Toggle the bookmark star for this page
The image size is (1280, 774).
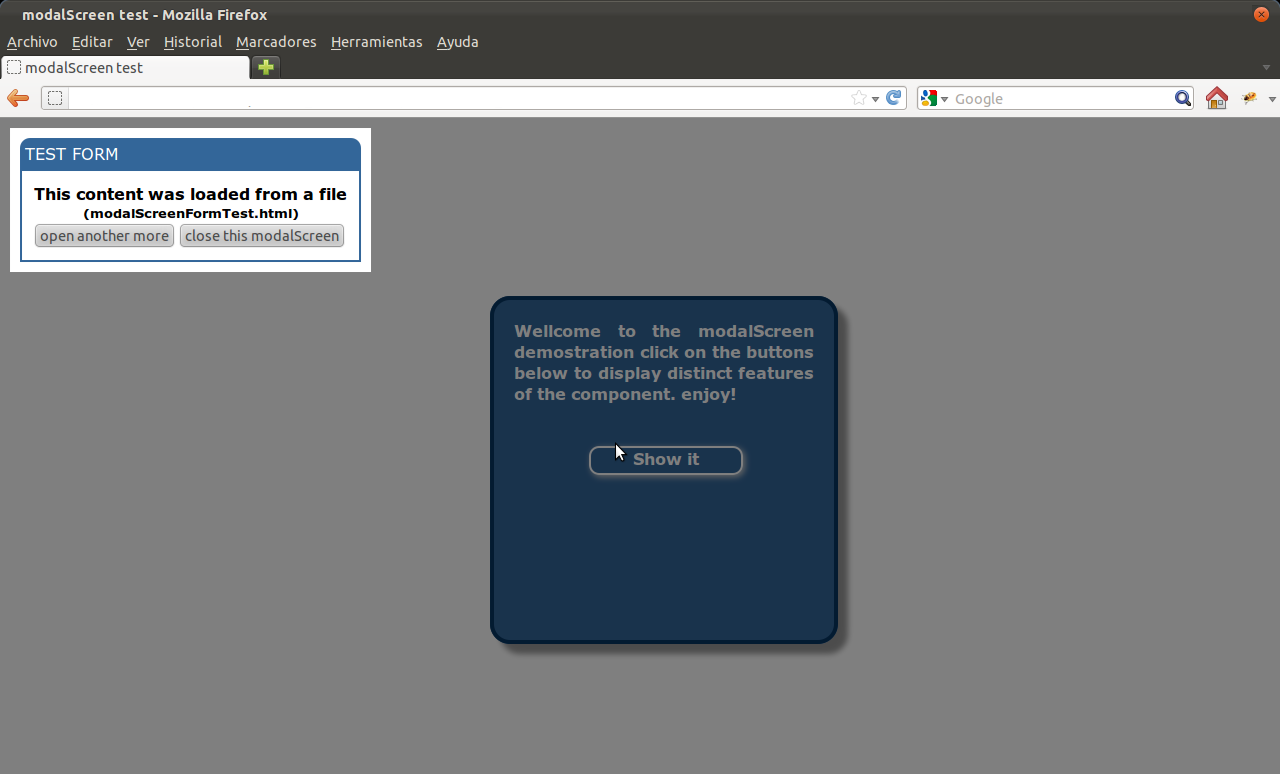[858, 98]
